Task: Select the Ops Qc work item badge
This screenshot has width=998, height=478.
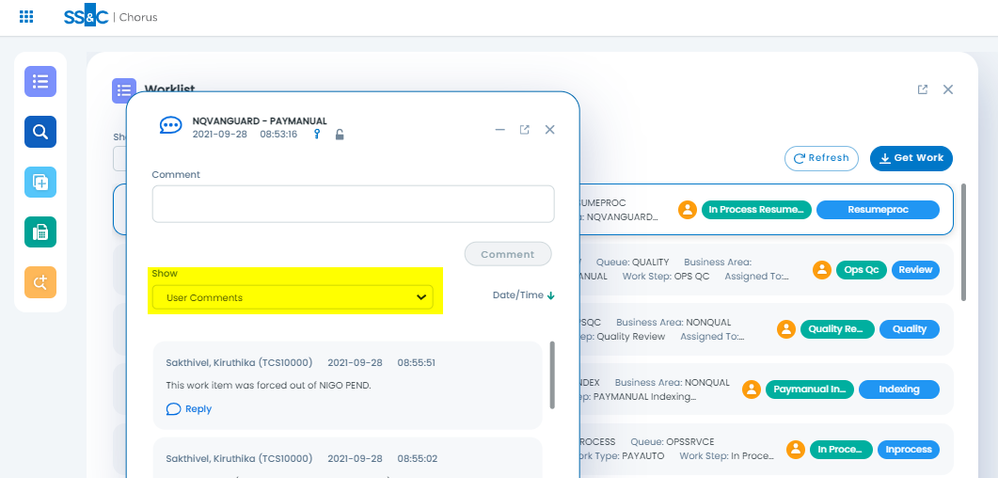Action: (861, 270)
